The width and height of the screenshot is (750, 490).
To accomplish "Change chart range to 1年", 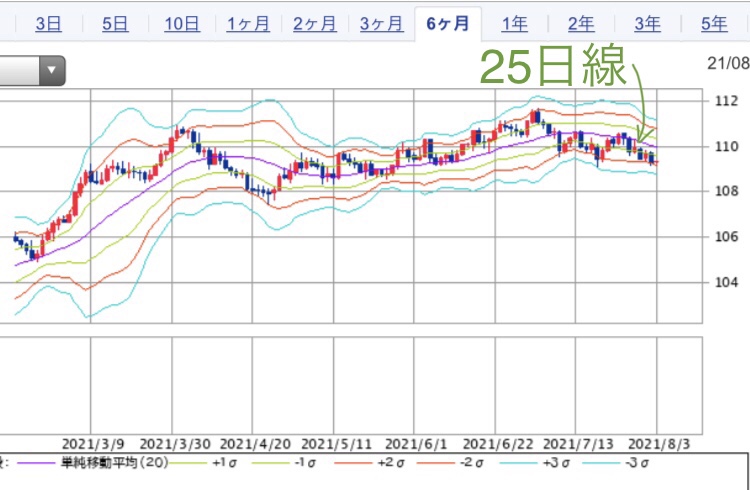I will pos(515,24).
